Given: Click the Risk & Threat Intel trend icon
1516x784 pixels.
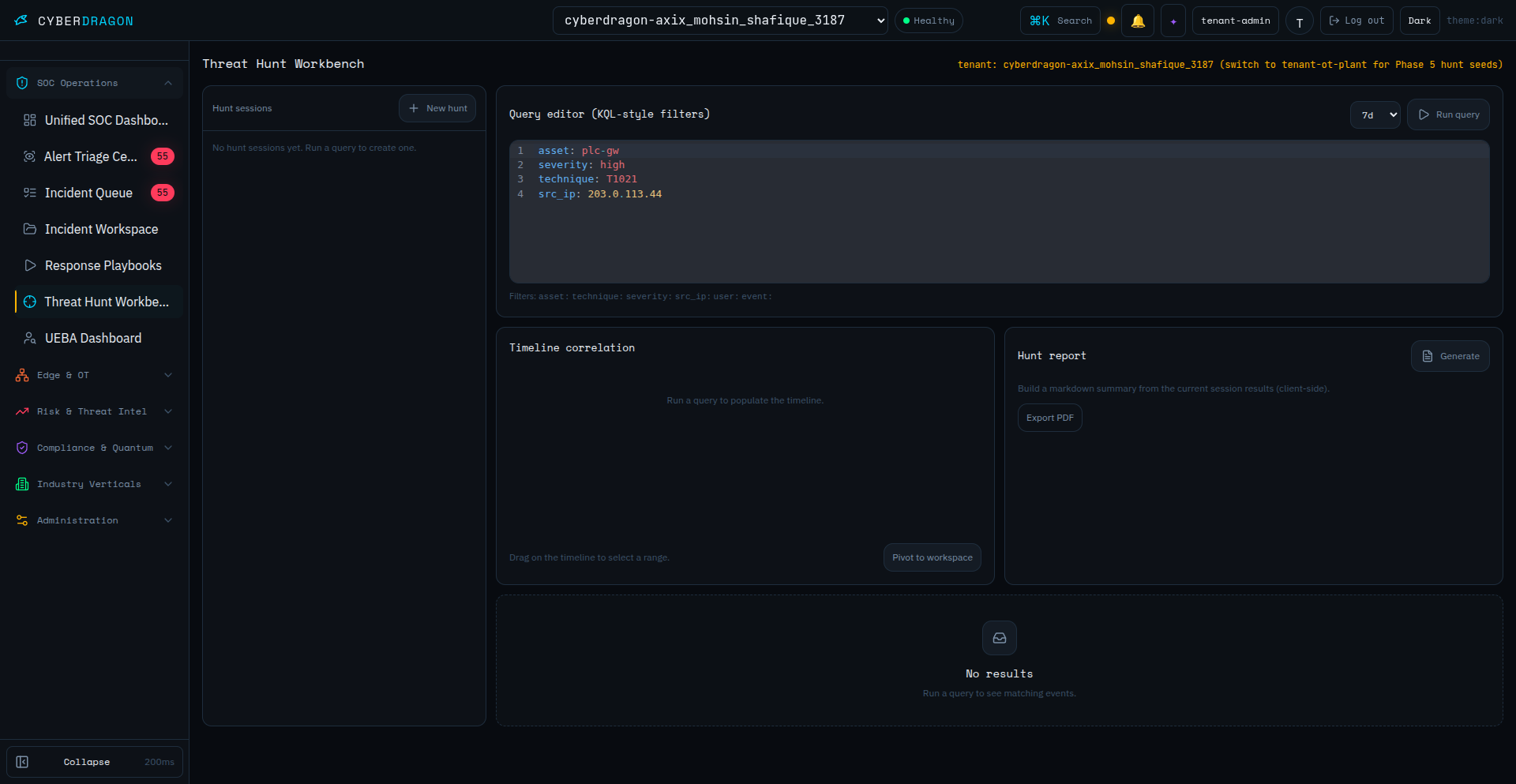Looking at the screenshot, I should click(x=22, y=411).
